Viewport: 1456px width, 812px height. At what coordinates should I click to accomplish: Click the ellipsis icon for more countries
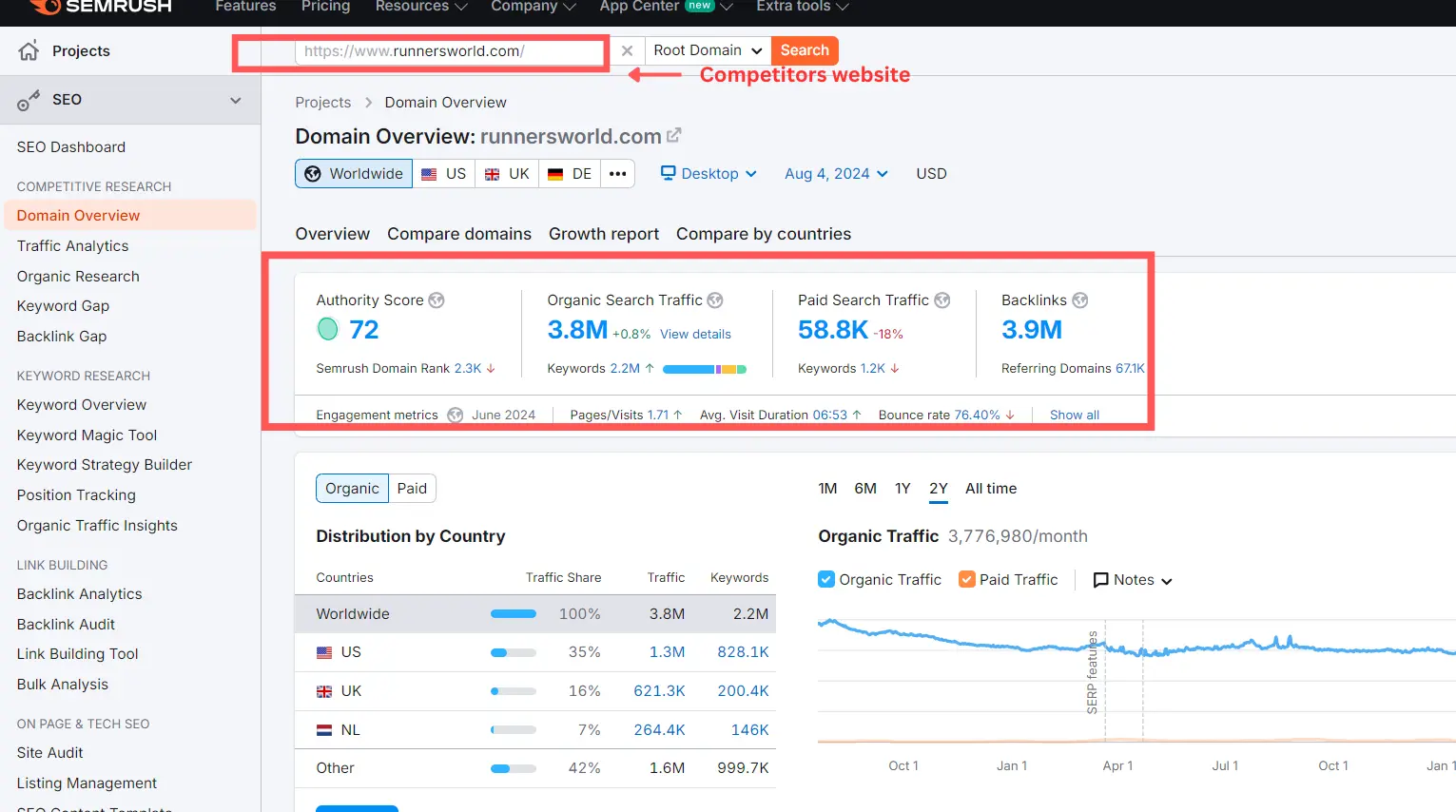[617, 173]
